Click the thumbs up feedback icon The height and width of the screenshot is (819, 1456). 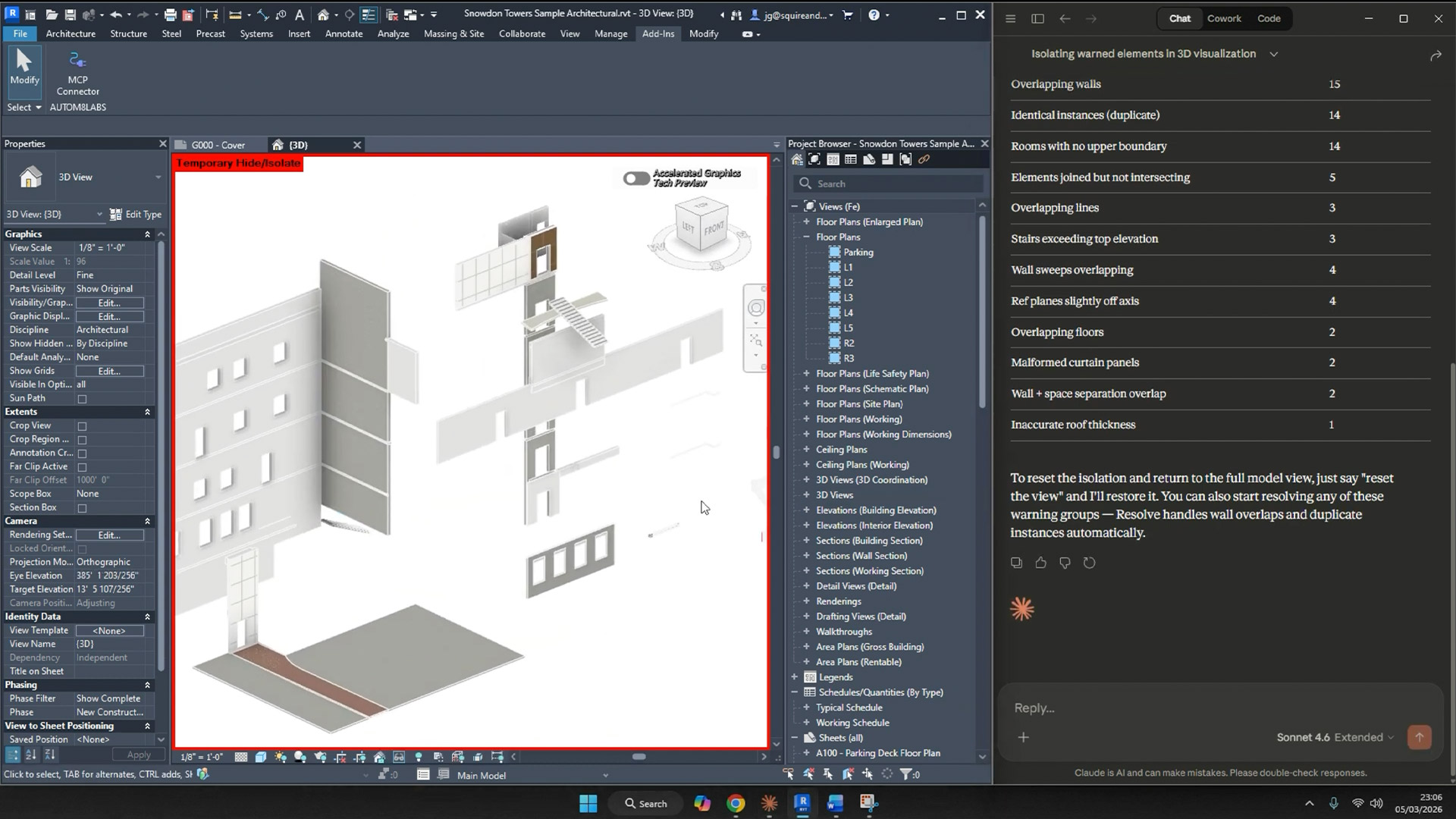(1040, 563)
